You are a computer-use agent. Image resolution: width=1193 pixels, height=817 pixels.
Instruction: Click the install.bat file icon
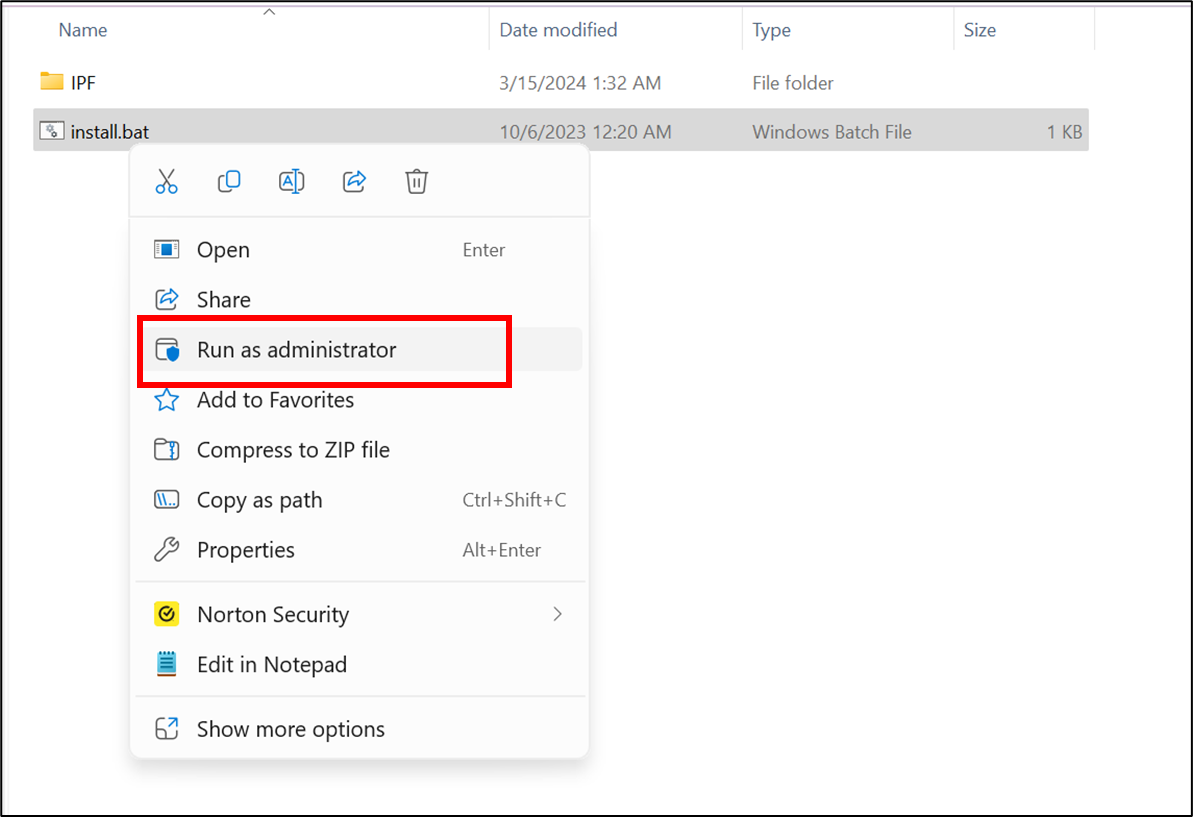[52, 131]
